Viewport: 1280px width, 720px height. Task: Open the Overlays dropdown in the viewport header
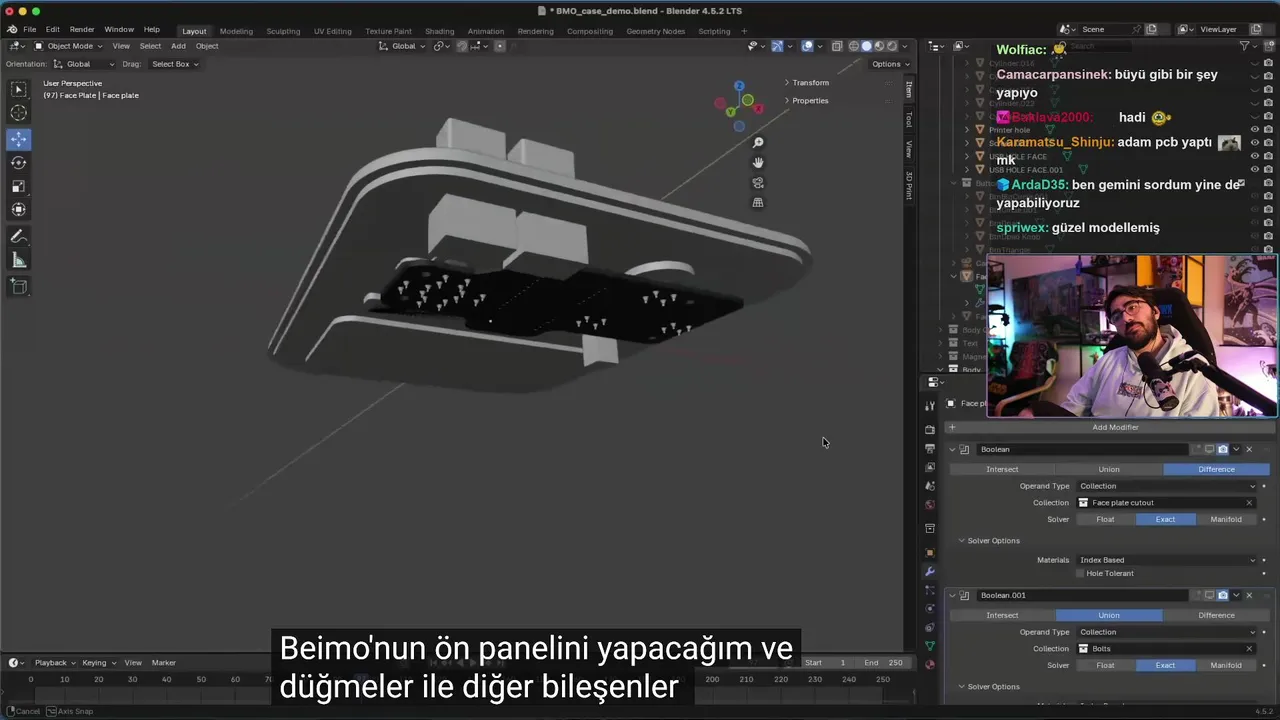tap(820, 46)
